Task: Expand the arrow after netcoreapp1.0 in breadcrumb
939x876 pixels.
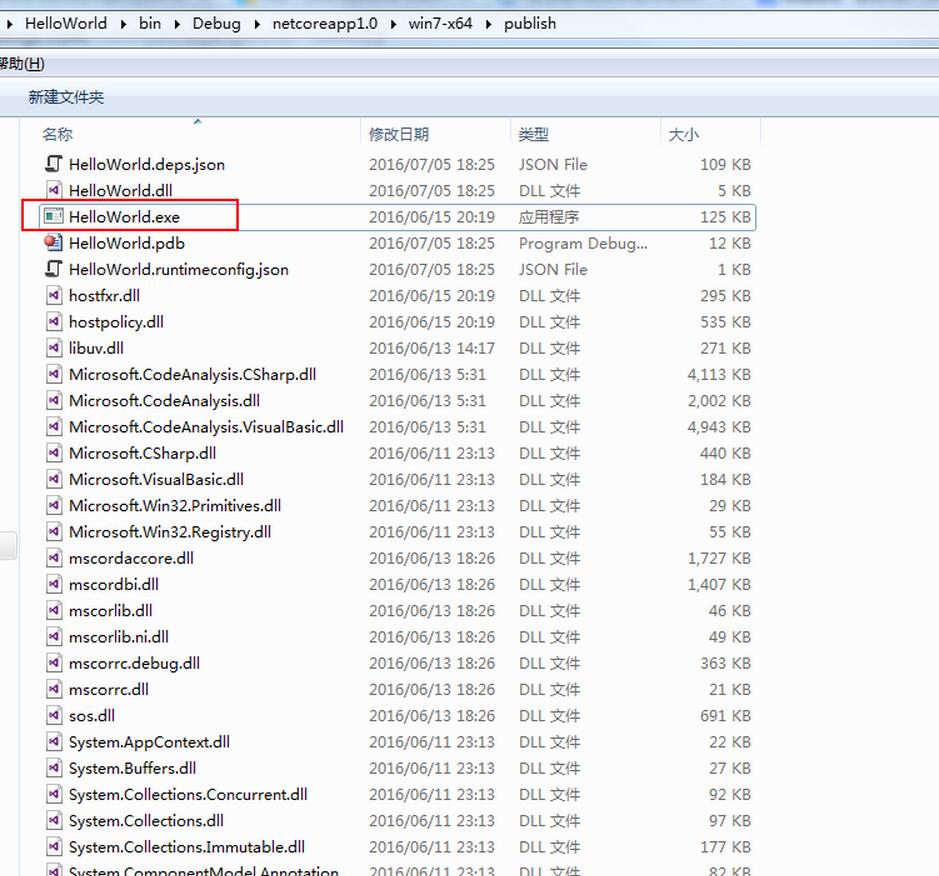Action: pyautogui.click(x=393, y=24)
